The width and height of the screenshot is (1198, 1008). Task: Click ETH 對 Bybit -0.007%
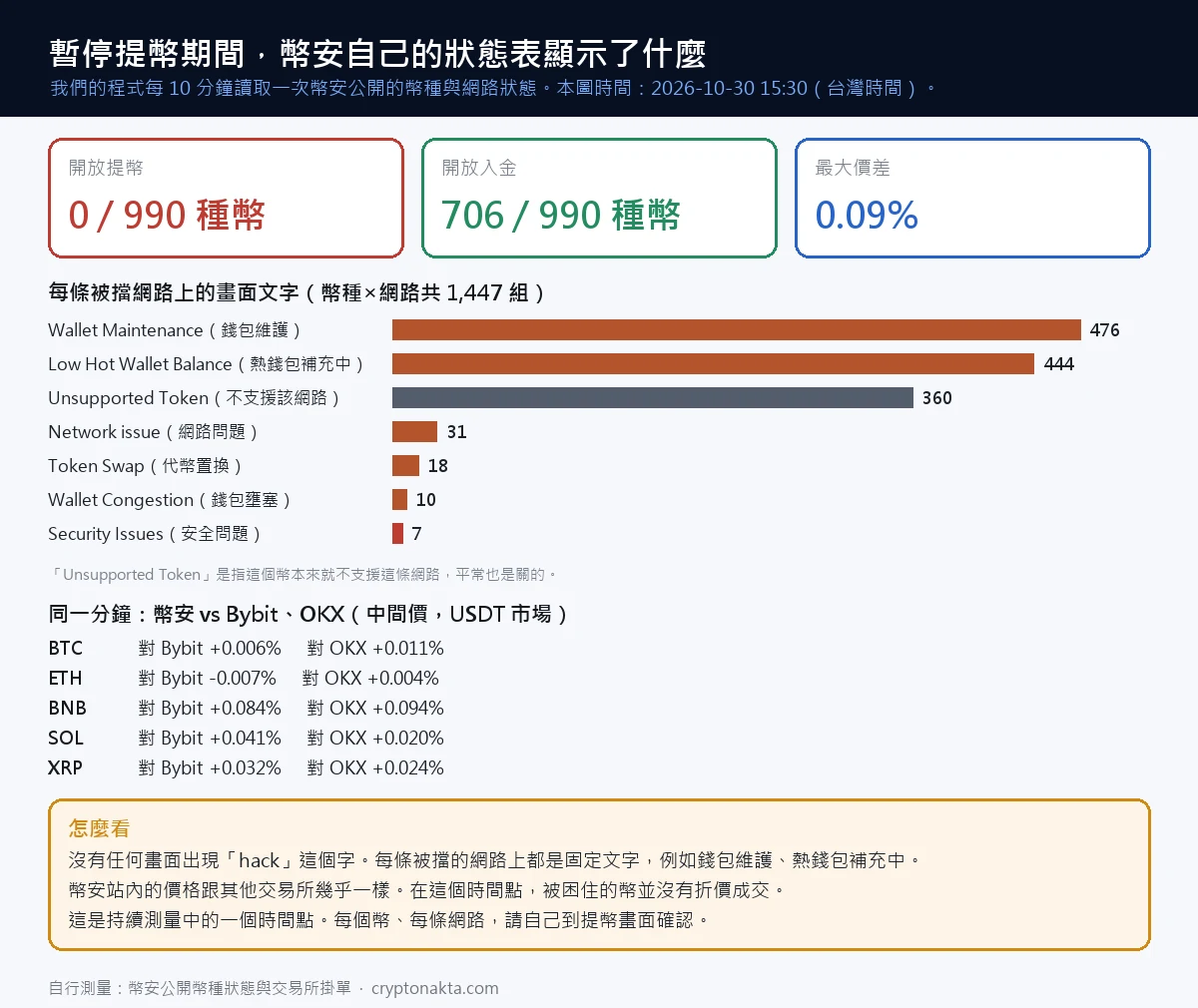208,679
